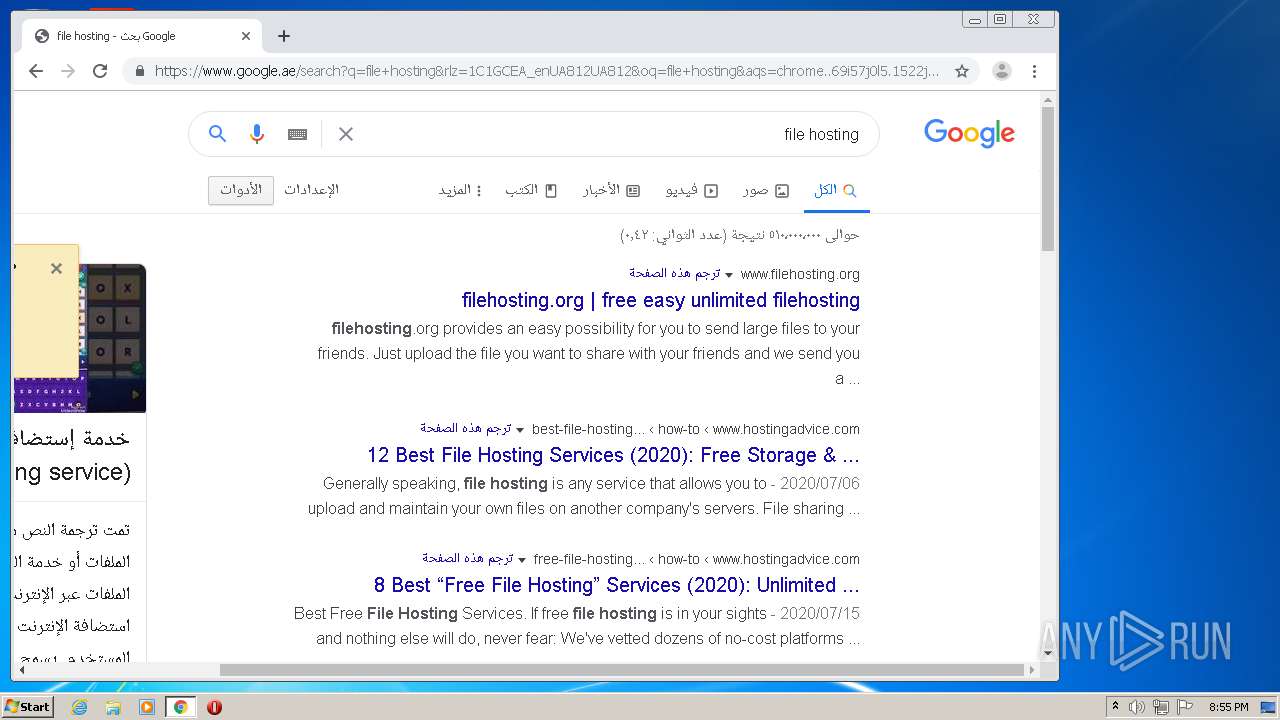The width and height of the screenshot is (1280, 720).
Task: Open a new tab with the plus button
Action: click(x=284, y=36)
